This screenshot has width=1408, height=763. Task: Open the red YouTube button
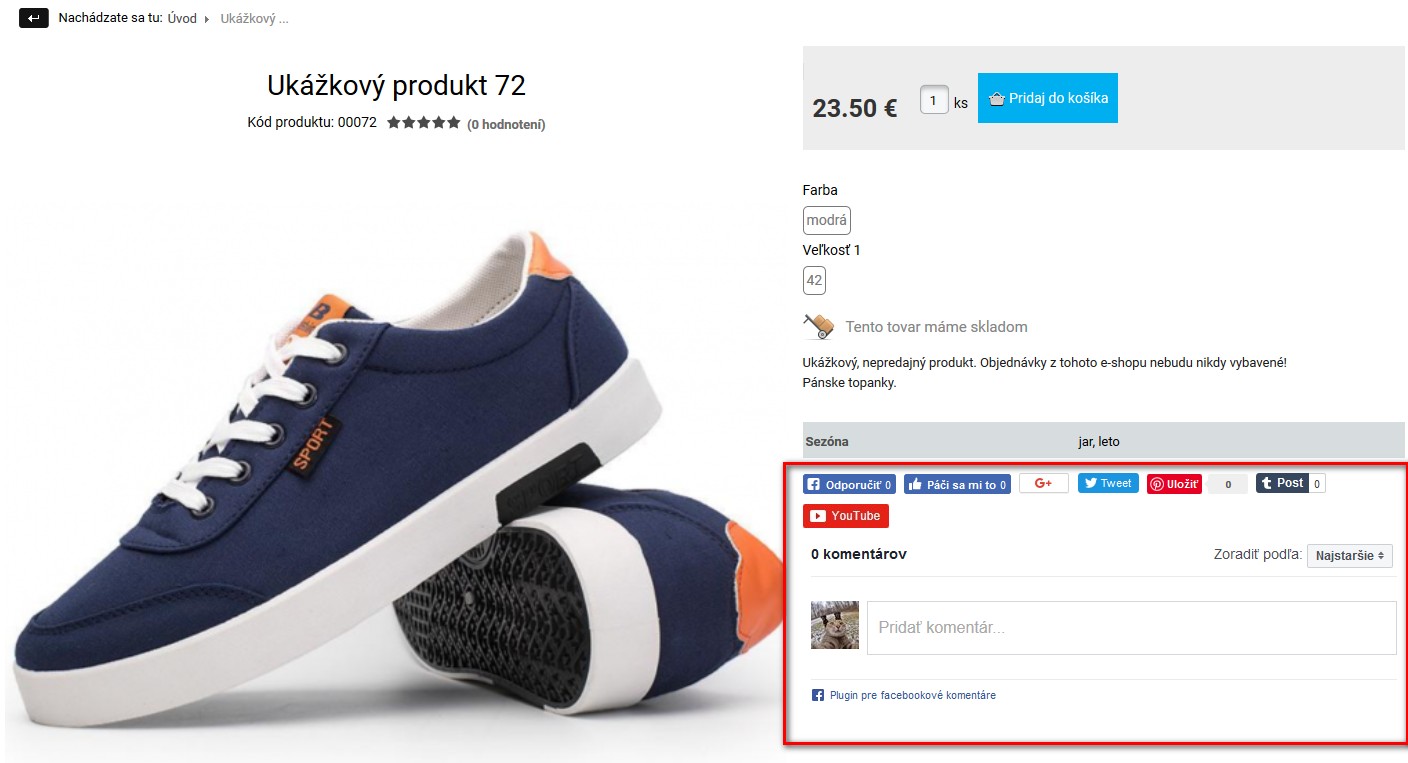click(x=845, y=516)
